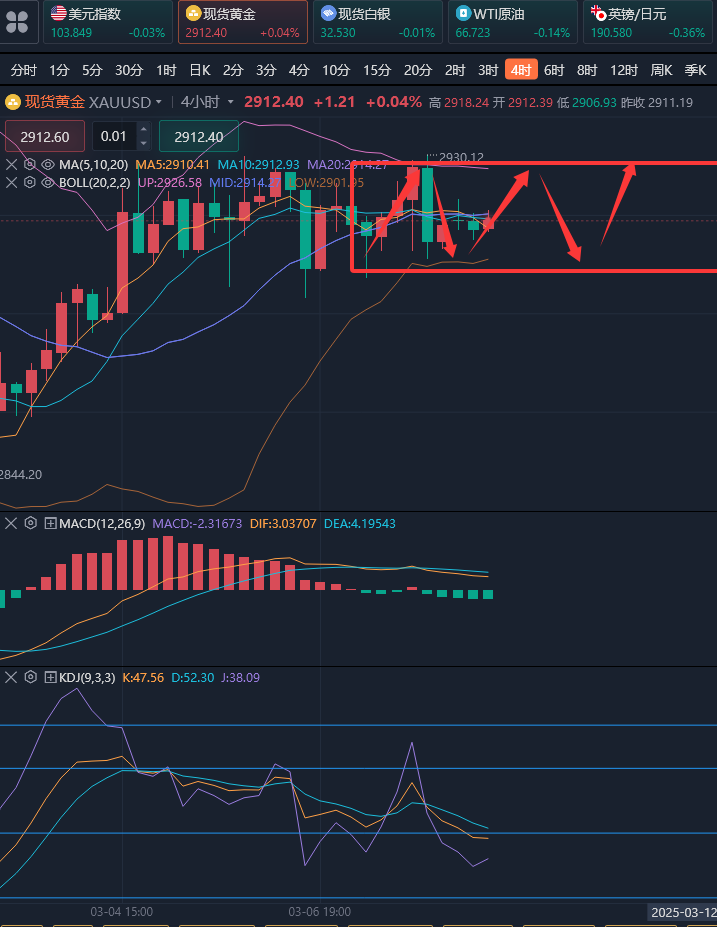Expand the KDJ panel with plus icon
Image resolution: width=717 pixels, height=927 pixels.
pyautogui.click(x=51, y=678)
